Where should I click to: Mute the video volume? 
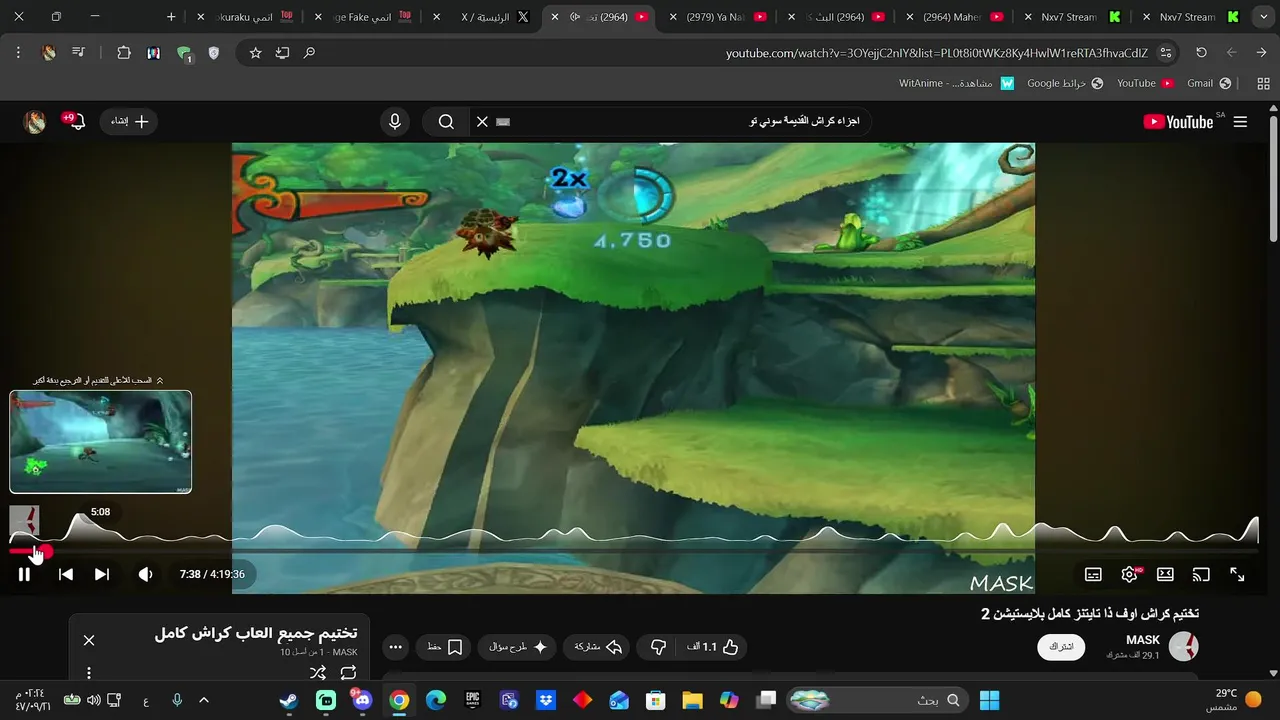145,574
